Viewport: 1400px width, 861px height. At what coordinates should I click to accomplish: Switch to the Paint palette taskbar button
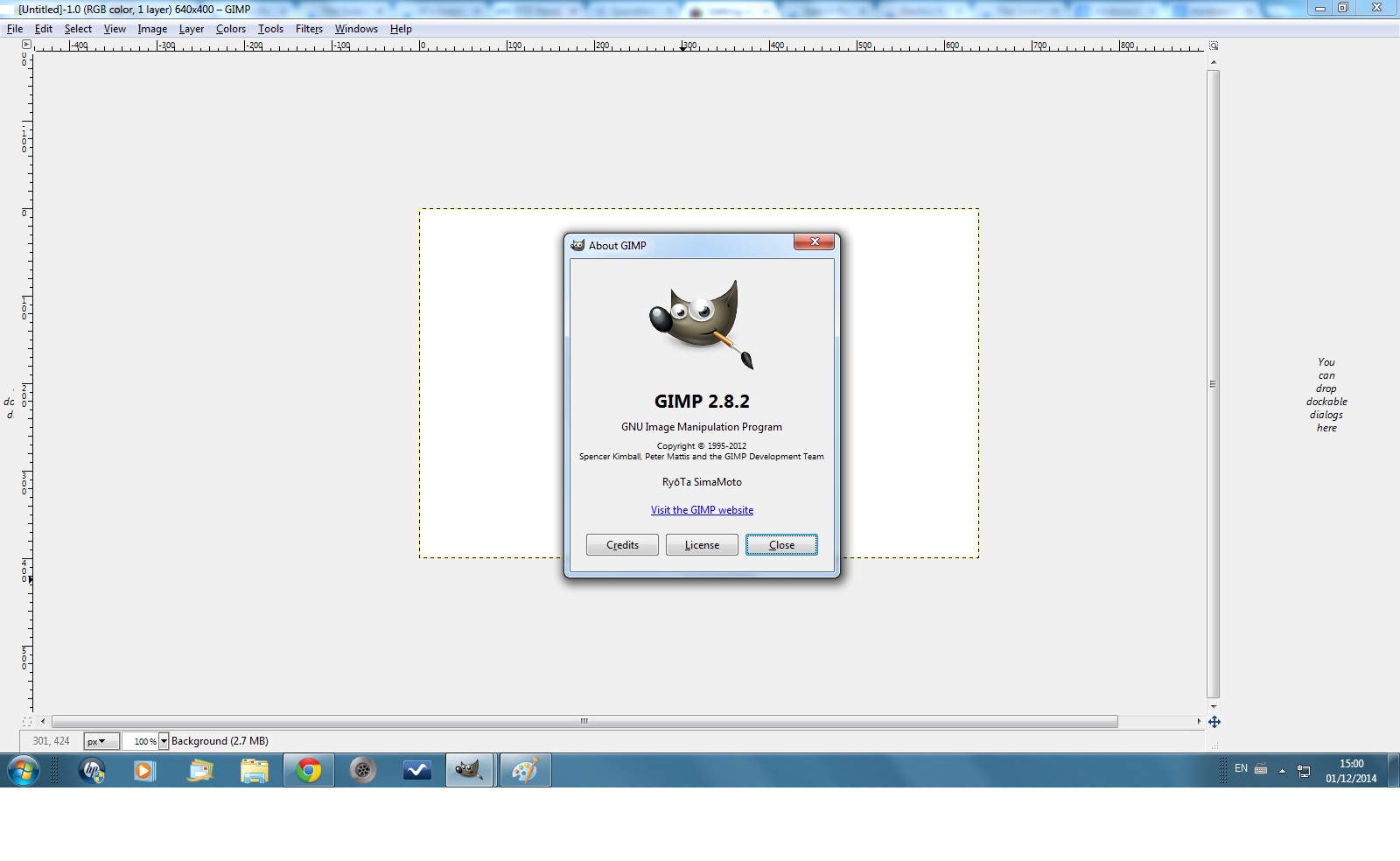pos(525,771)
